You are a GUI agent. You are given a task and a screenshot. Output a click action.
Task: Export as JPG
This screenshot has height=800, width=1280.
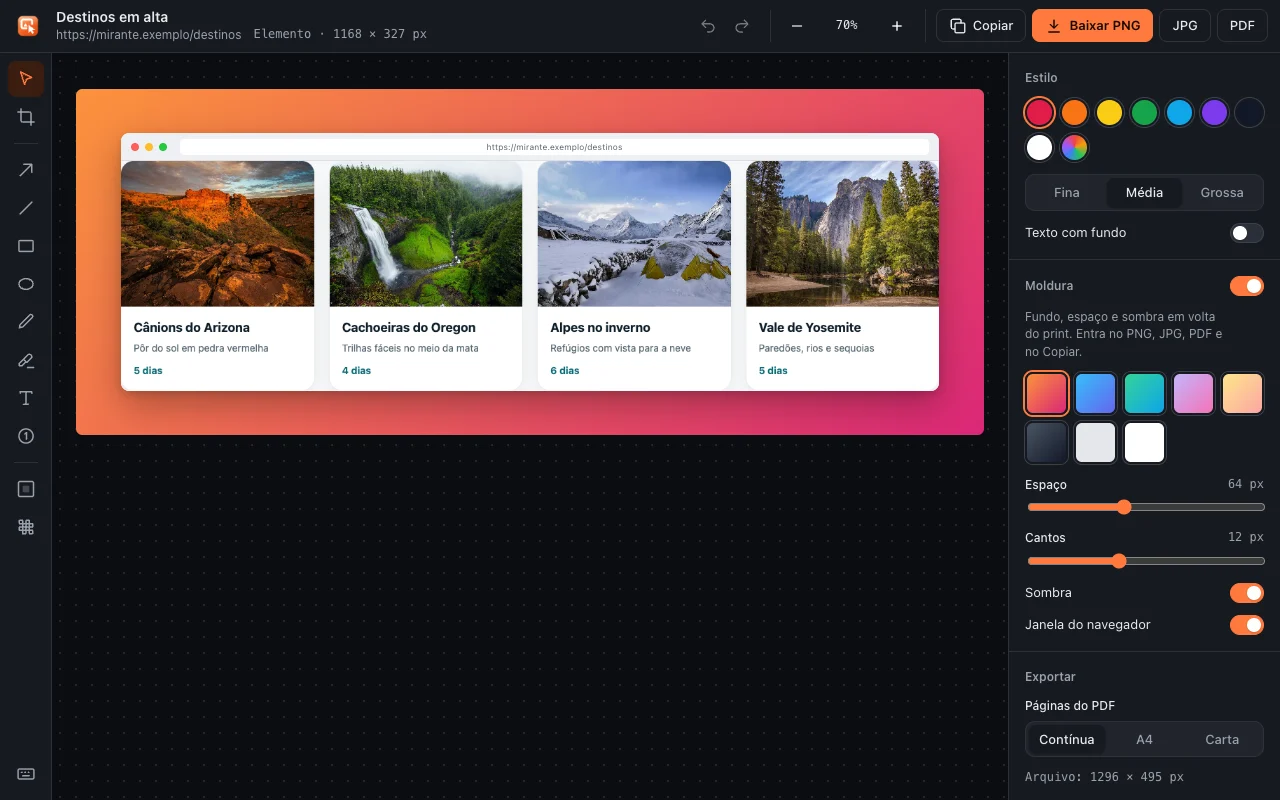point(1185,26)
